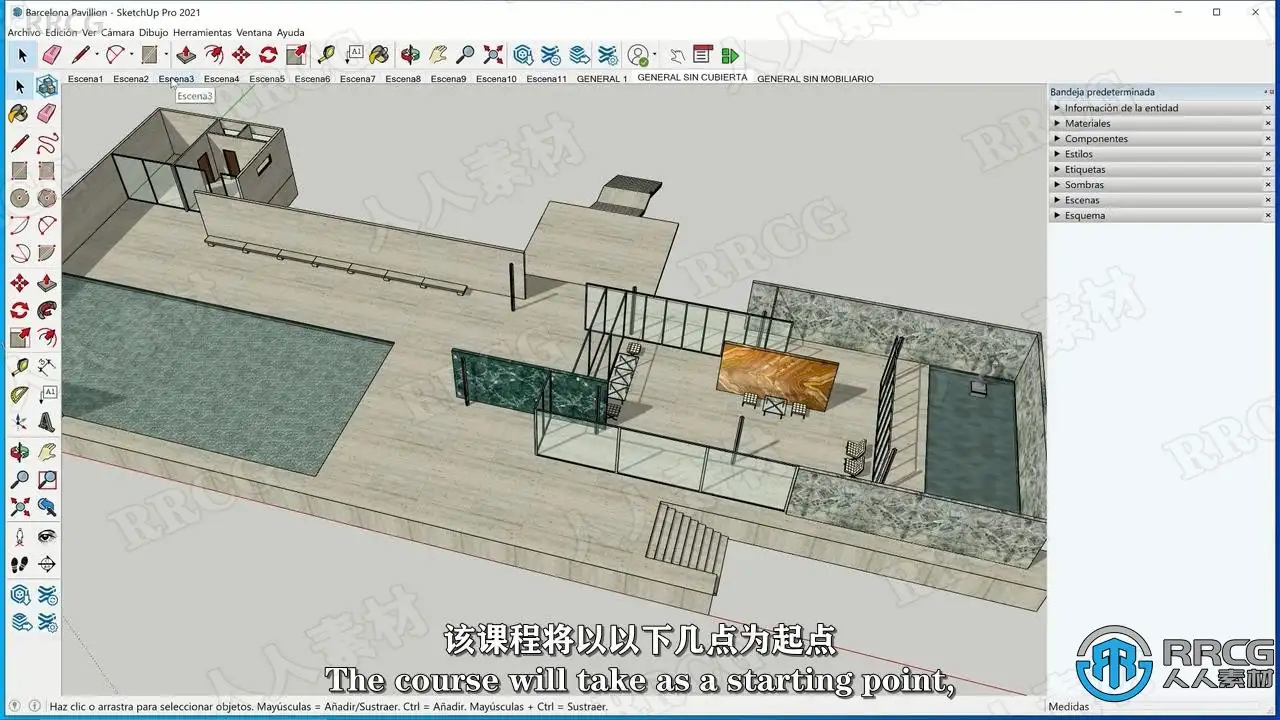Choose the Rotate tool in top toolbar
Image resolution: width=1280 pixels, height=720 pixels.
point(269,55)
